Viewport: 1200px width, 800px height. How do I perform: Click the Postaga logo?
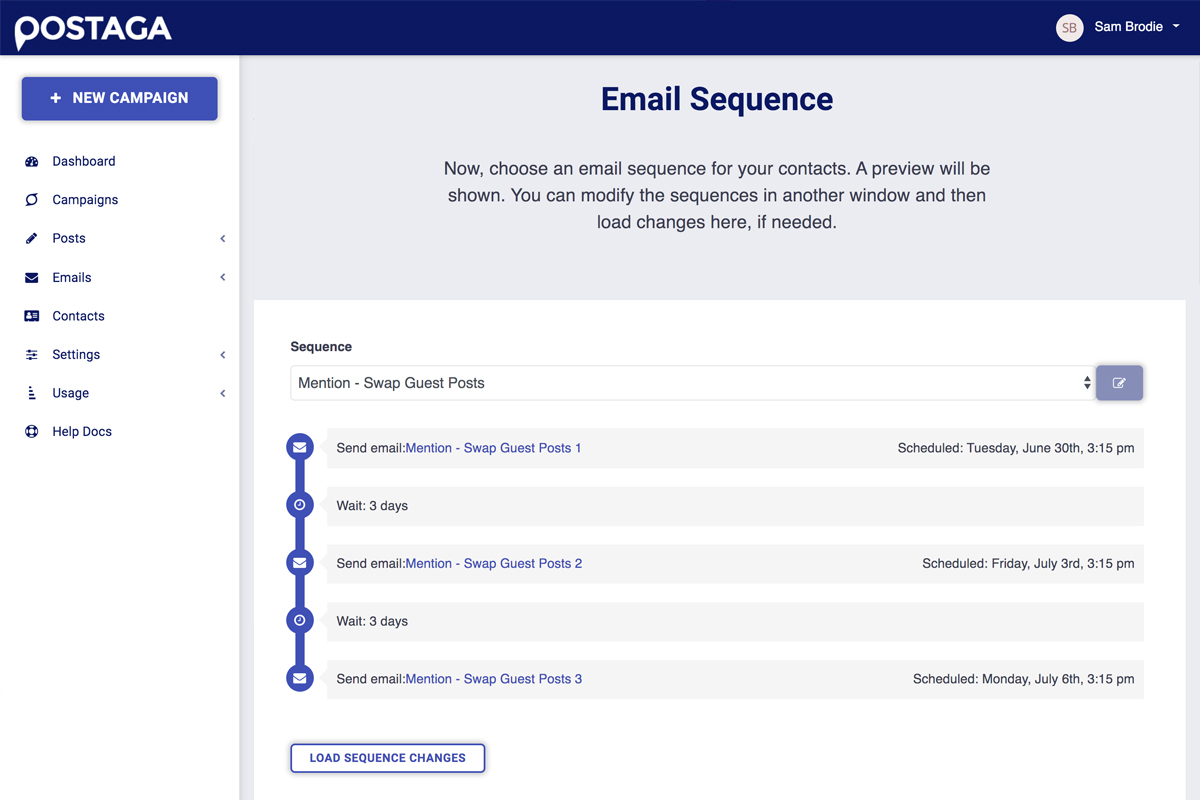pyautogui.click(x=93, y=30)
